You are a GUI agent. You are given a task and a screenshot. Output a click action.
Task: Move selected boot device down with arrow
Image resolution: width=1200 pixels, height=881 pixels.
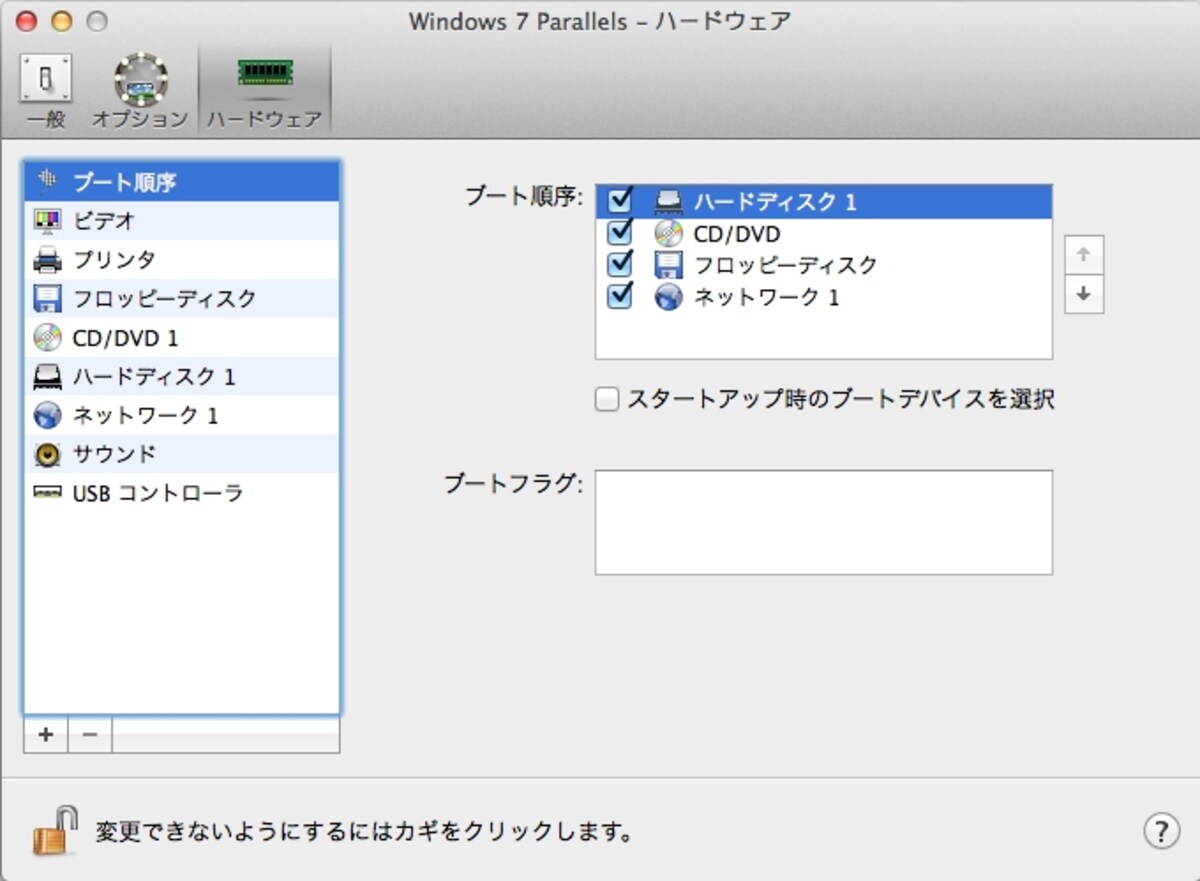pos(1084,294)
